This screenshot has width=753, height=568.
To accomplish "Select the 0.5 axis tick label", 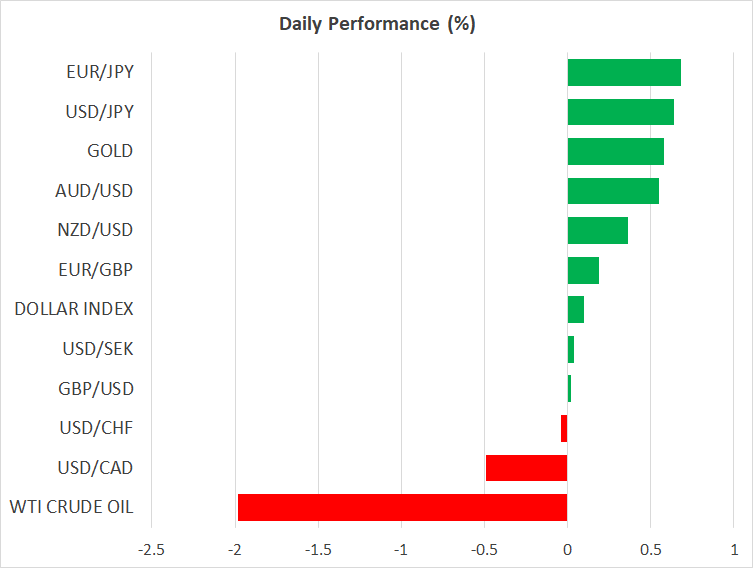I will click(x=650, y=549).
